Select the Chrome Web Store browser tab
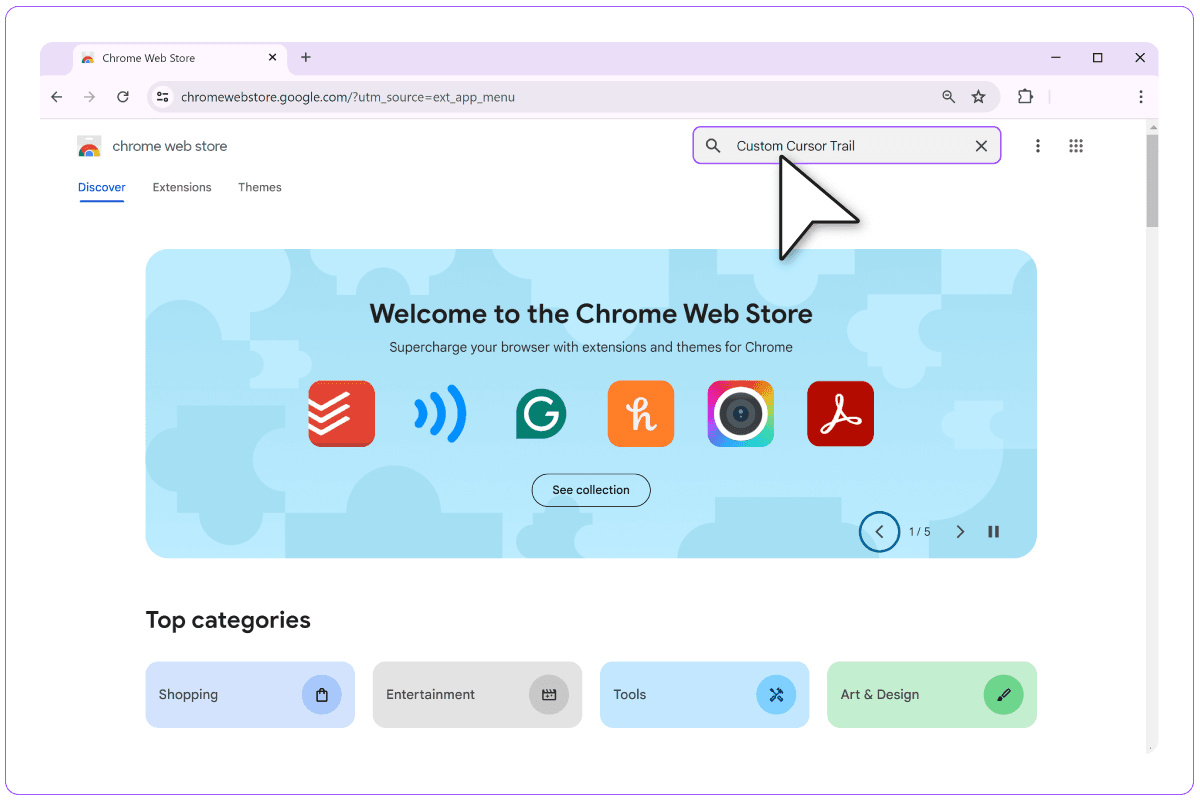The width and height of the screenshot is (1200, 800). [x=181, y=58]
